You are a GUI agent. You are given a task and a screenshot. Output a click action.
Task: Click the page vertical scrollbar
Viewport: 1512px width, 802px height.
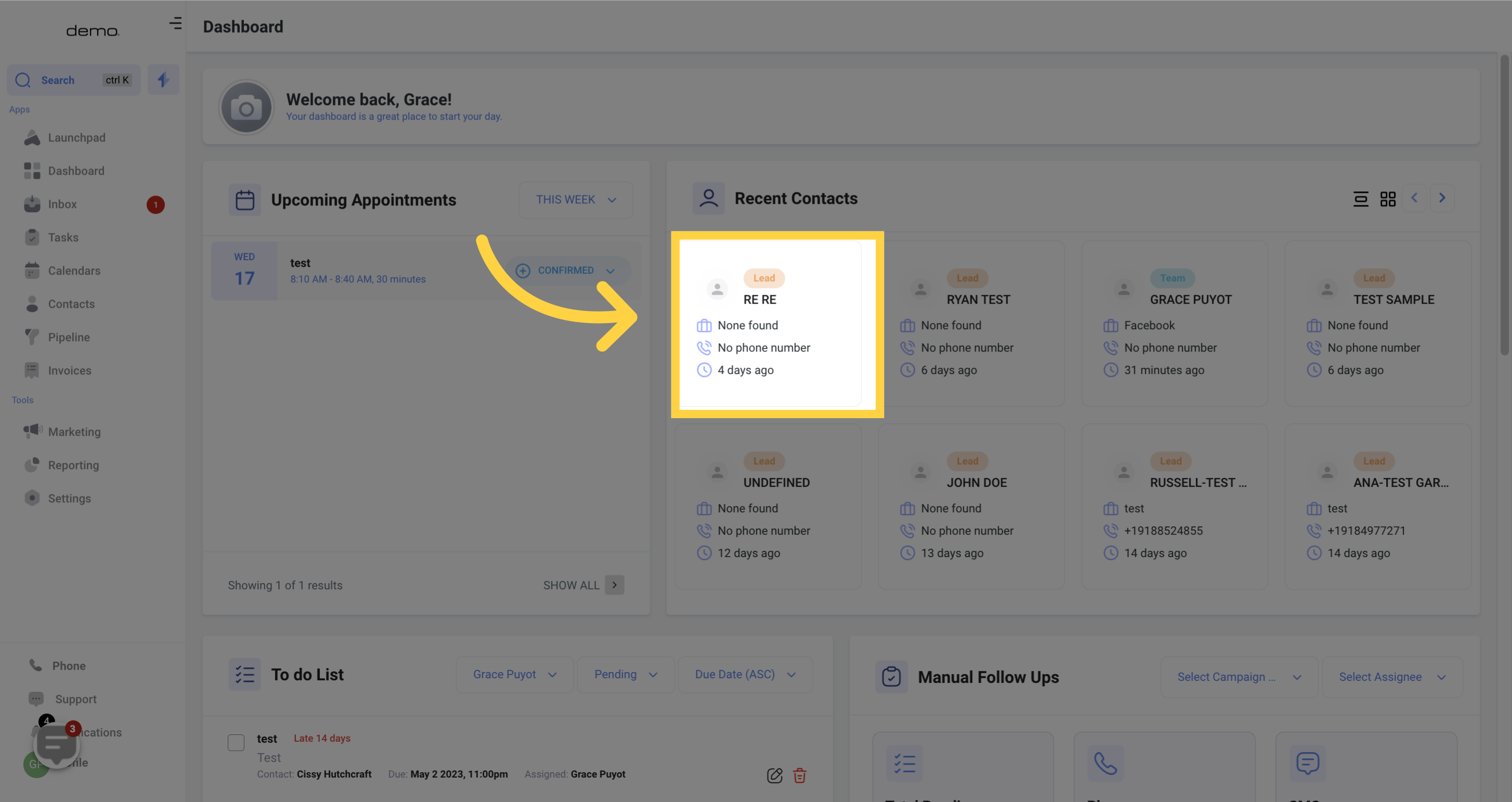pyautogui.click(x=1504, y=205)
